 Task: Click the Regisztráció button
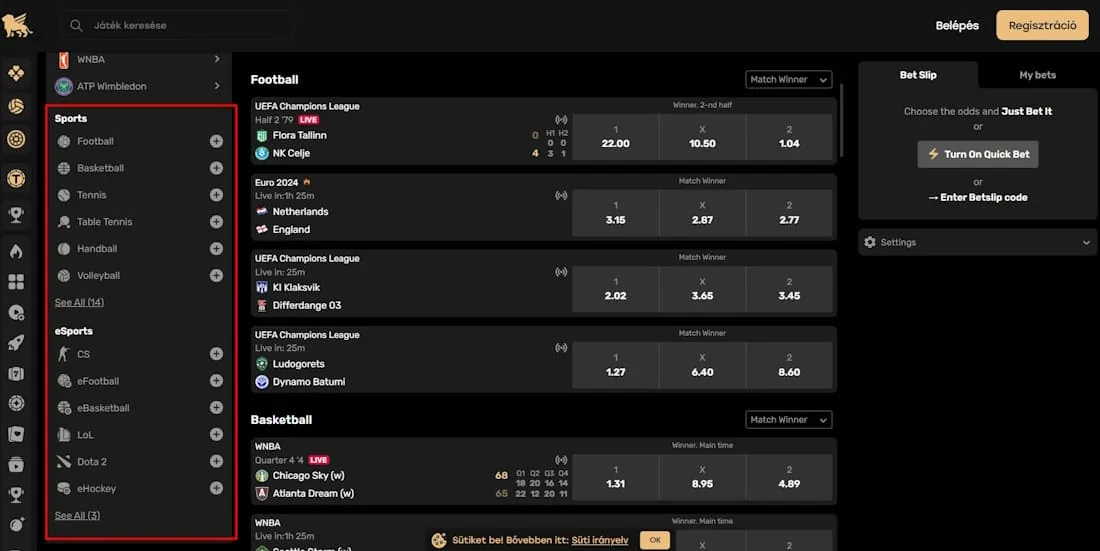[x=1042, y=25]
